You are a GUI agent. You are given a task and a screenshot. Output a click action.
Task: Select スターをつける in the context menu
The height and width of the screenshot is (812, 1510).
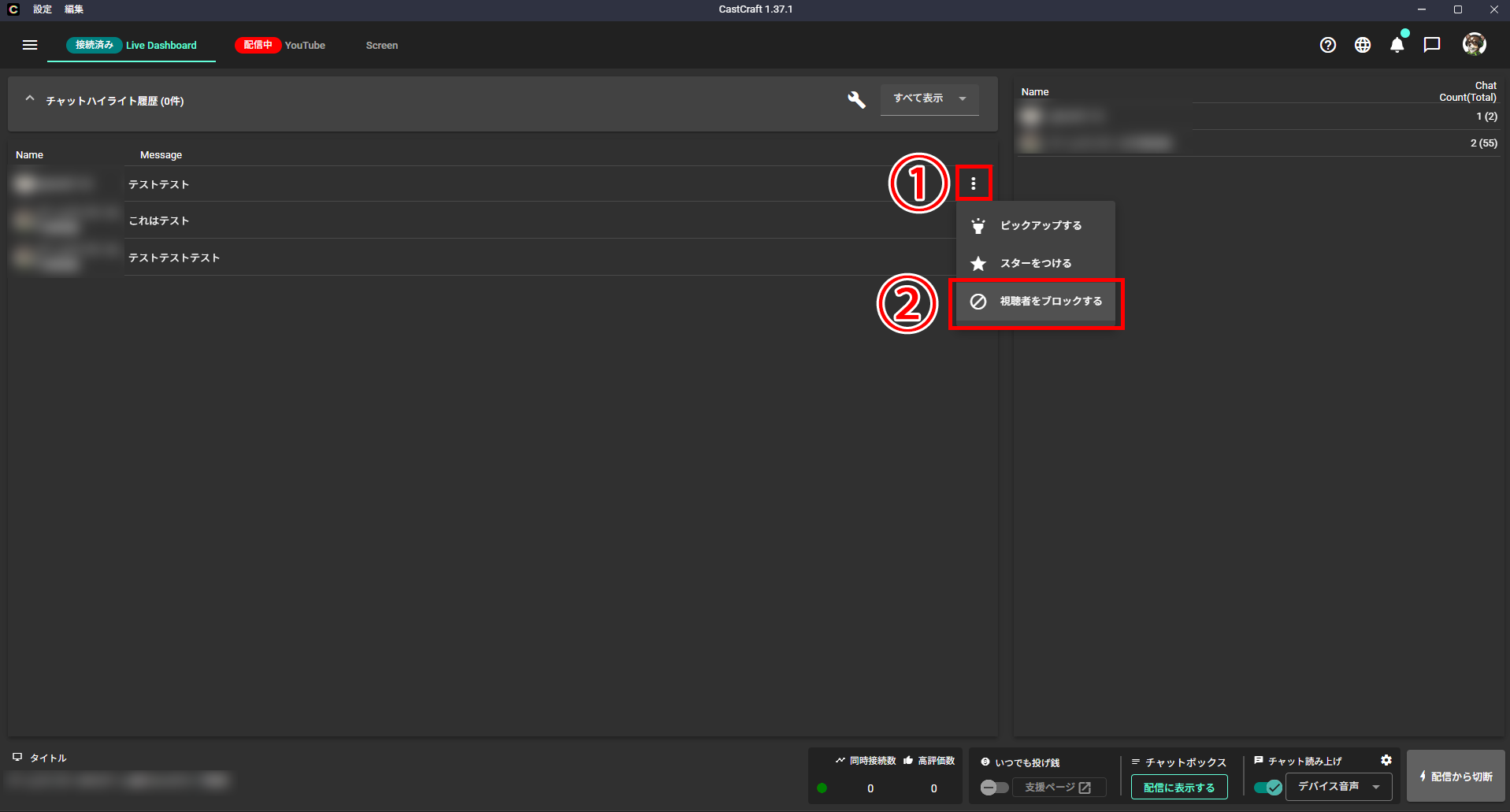click(x=1036, y=263)
